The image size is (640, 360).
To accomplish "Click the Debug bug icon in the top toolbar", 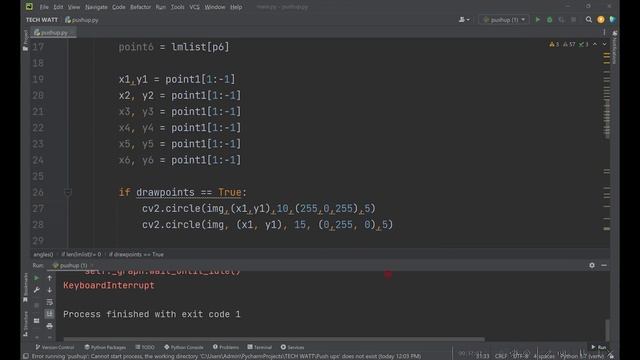I will pyautogui.click(x=549, y=20).
